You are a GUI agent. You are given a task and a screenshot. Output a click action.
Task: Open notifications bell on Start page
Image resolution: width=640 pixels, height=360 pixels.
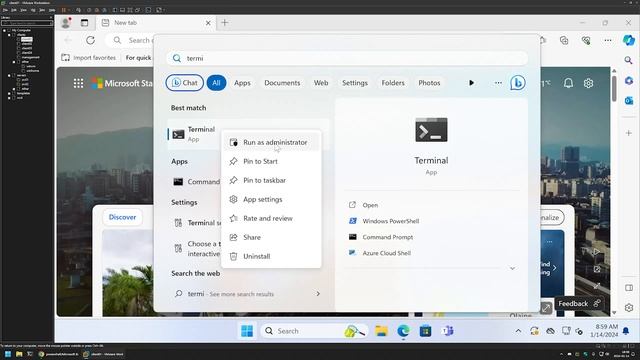568,83
